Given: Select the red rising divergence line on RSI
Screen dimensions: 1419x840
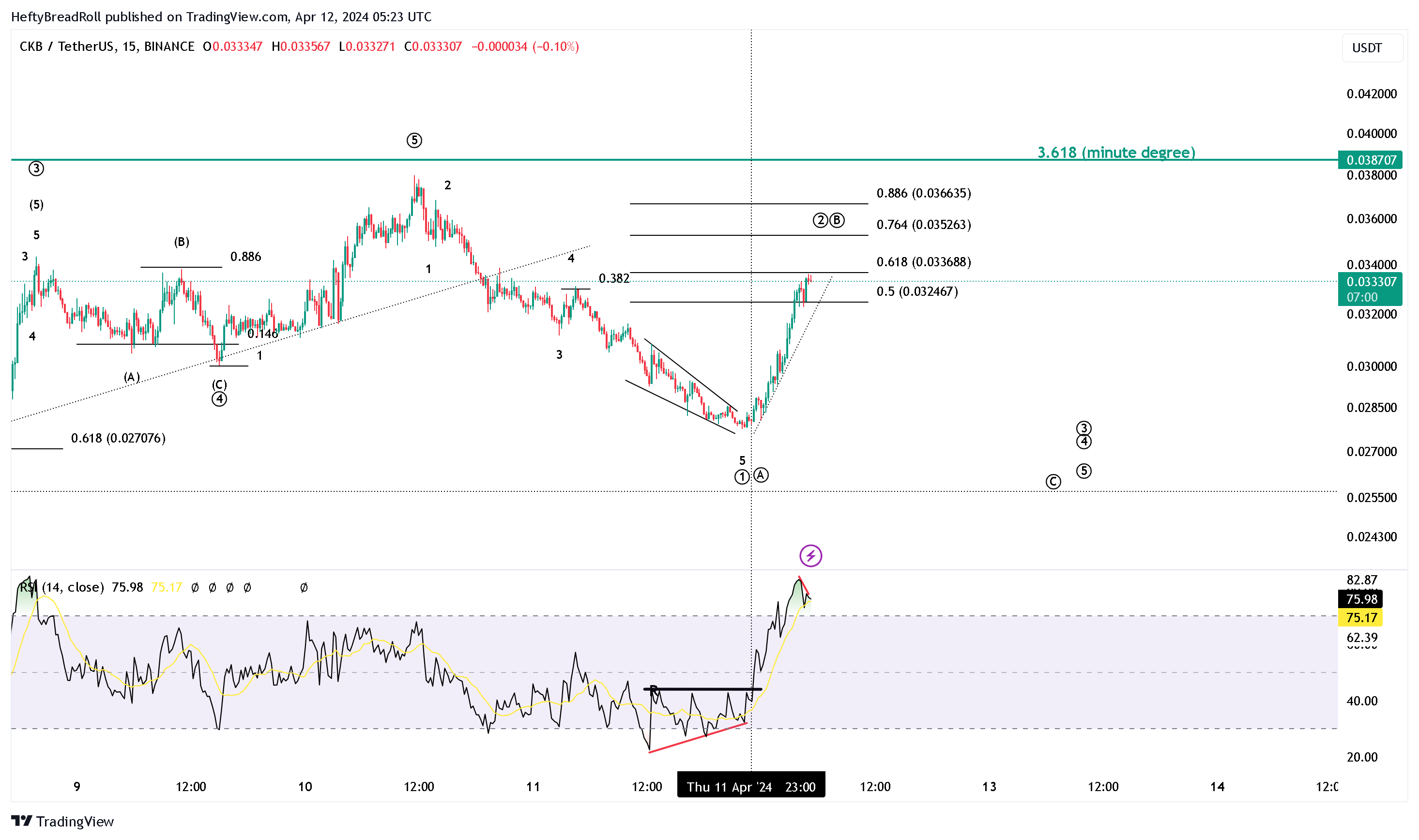Looking at the screenshot, I should 698,738.
